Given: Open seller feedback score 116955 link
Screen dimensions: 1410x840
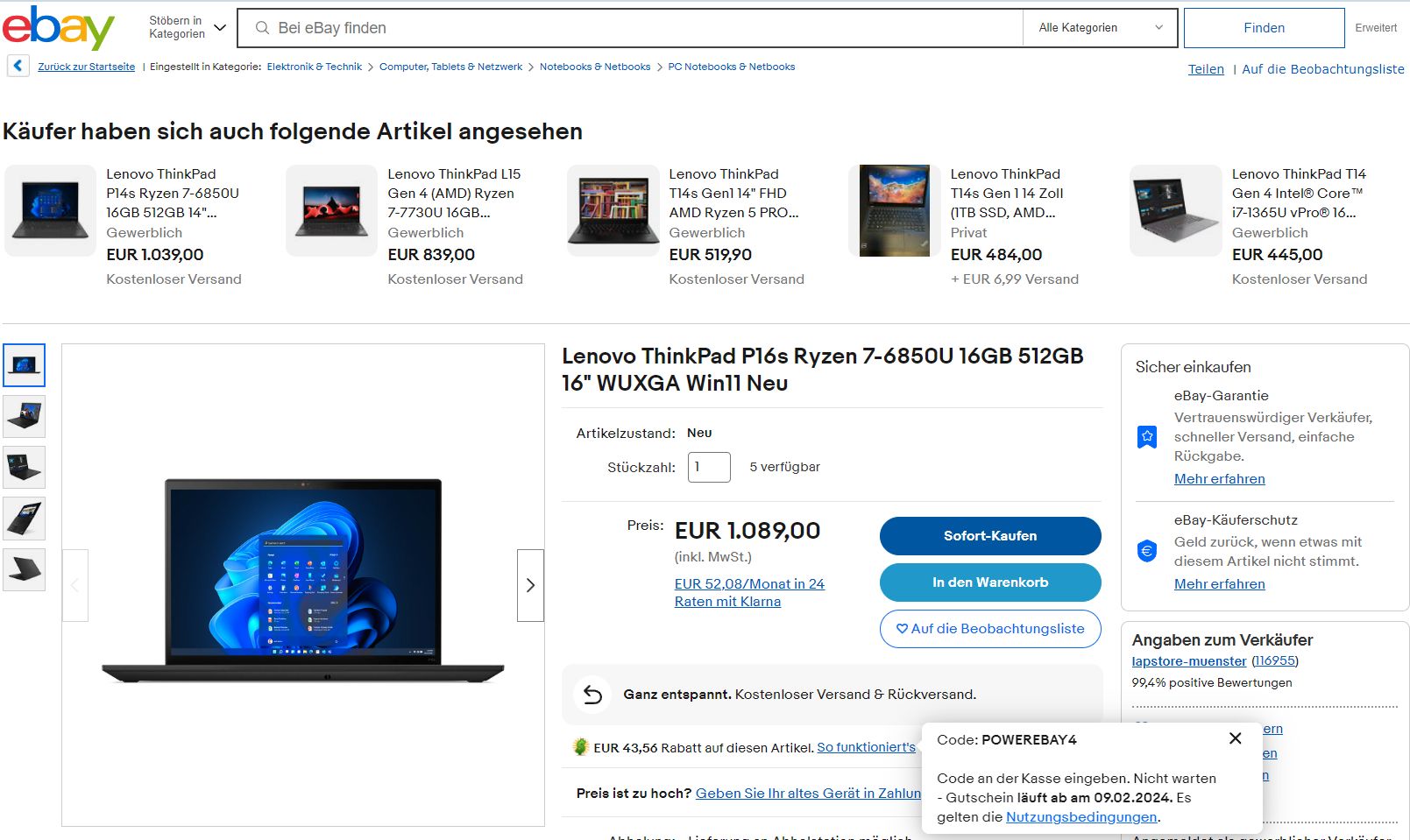Looking at the screenshot, I should pyautogui.click(x=1275, y=661).
